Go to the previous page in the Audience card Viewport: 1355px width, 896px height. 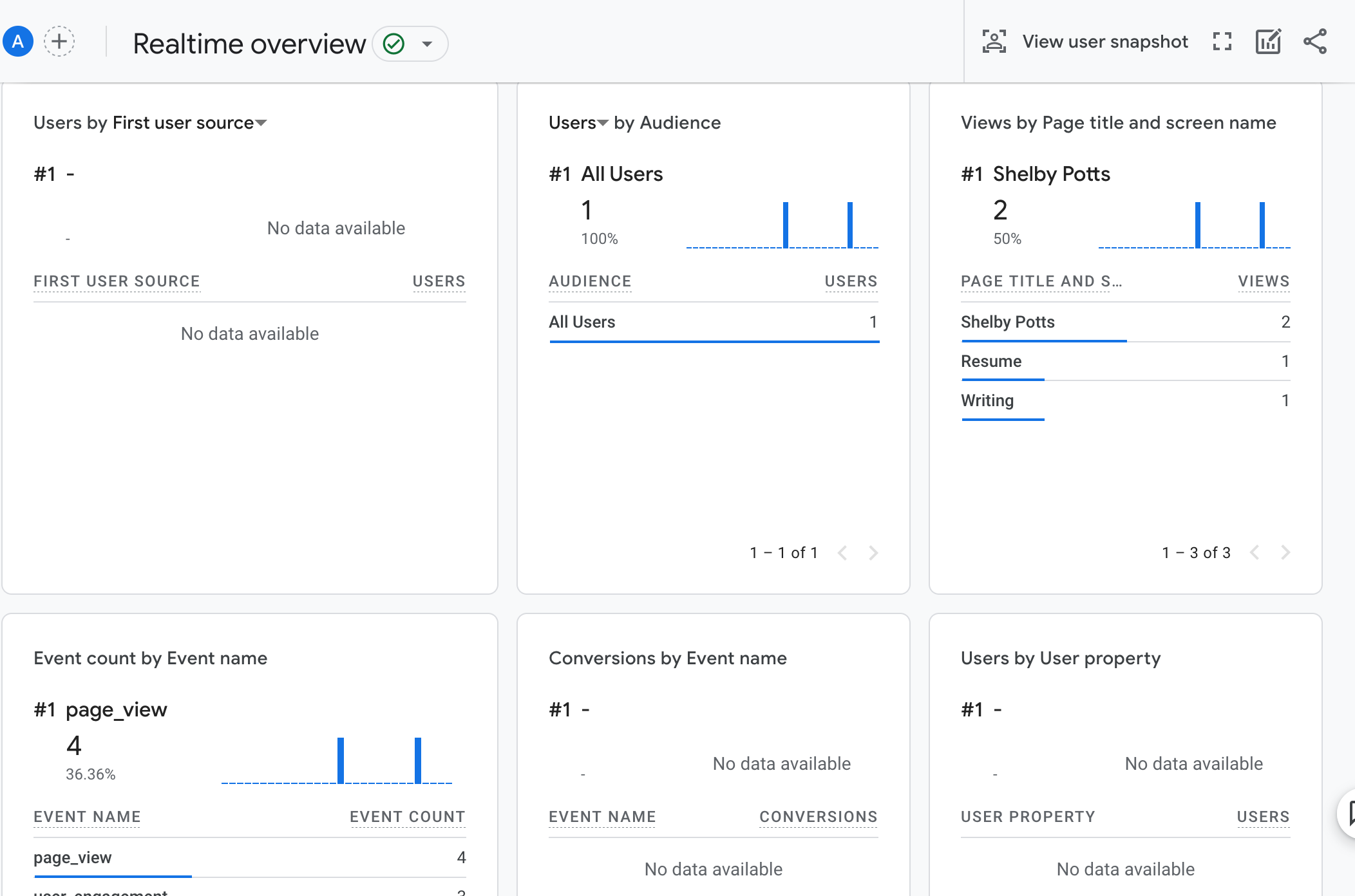(842, 553)
